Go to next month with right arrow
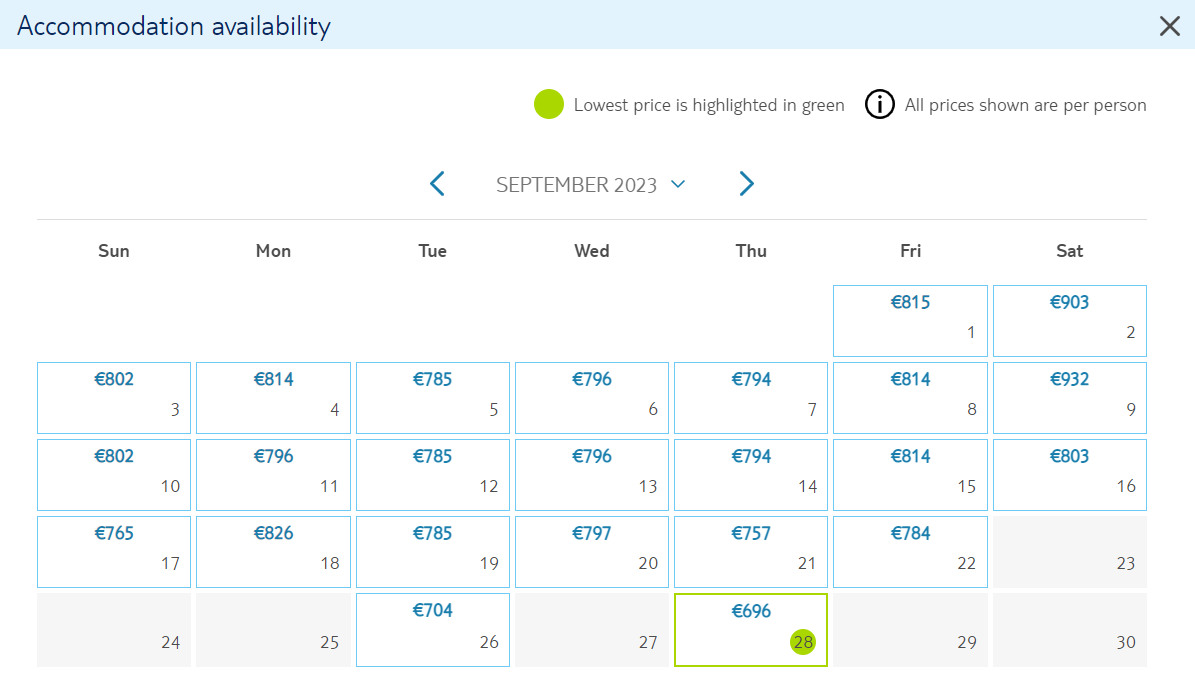 tap(746, 184)
